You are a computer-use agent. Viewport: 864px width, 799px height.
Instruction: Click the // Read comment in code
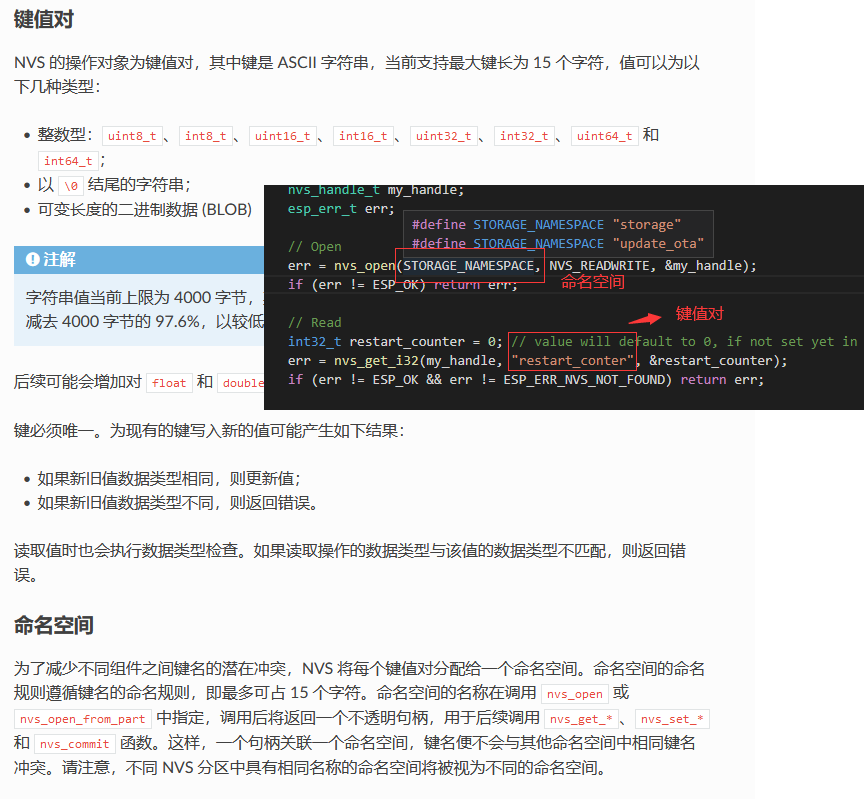pyautogui.click(x=315, y=322)
